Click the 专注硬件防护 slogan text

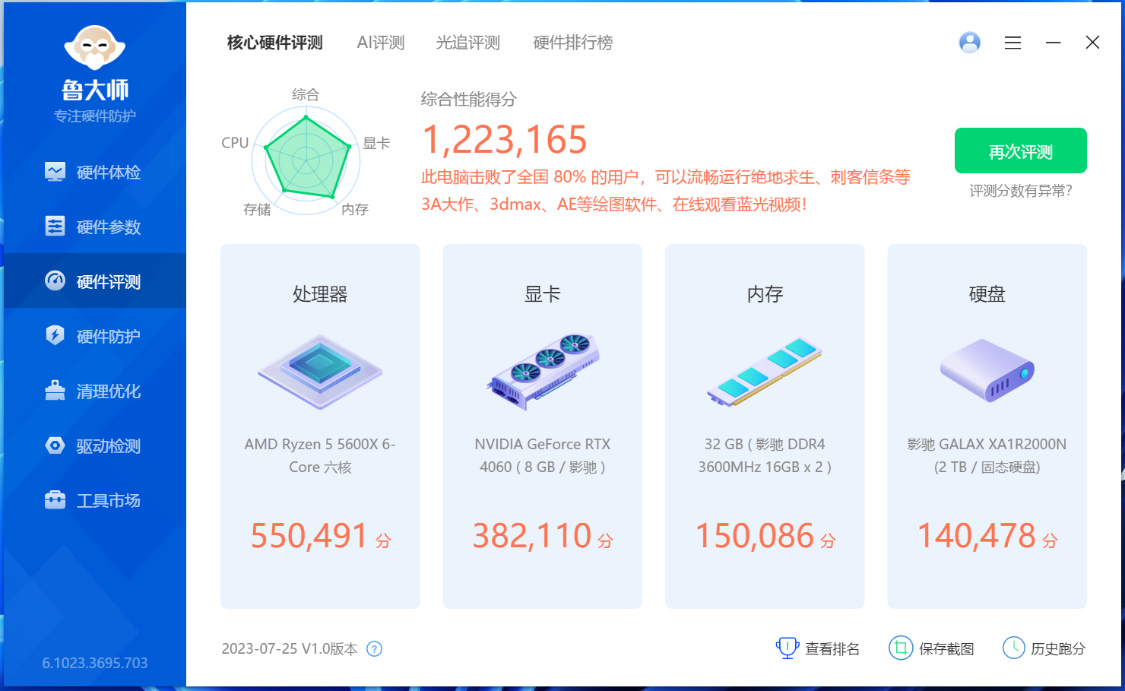[x=95, y=116]
